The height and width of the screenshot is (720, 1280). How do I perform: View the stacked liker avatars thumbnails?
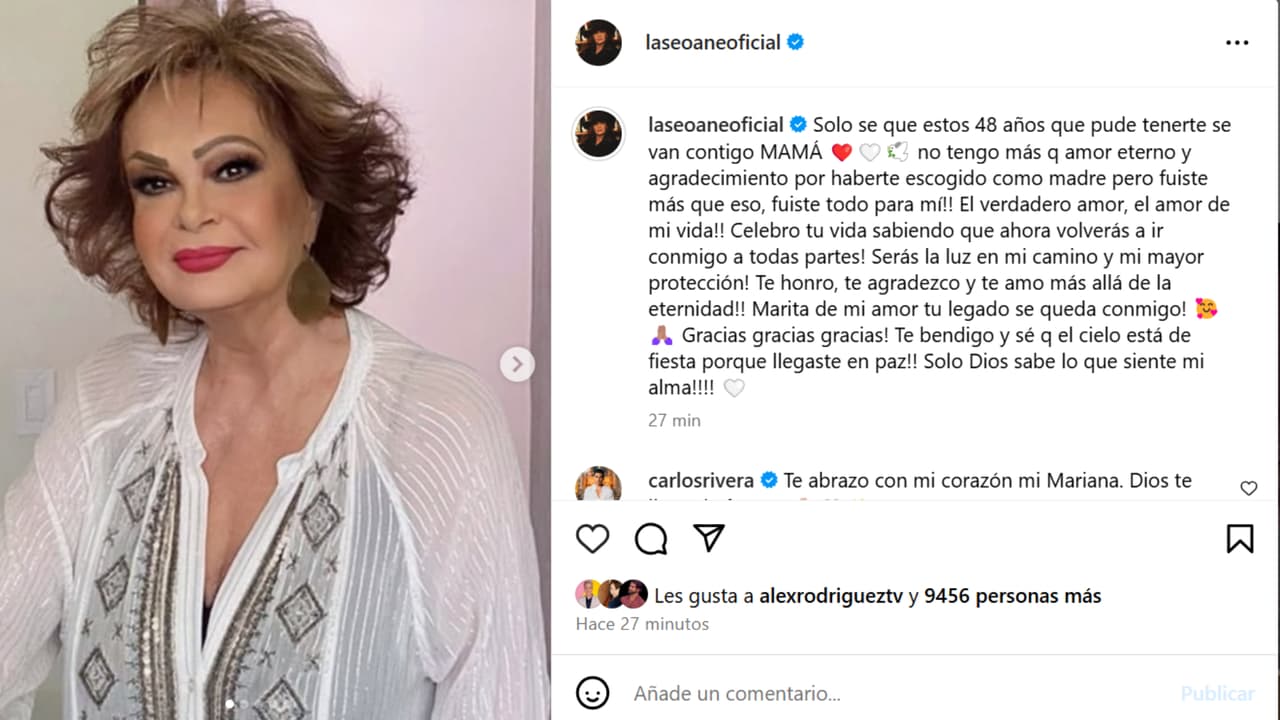(x=613, y=594)
